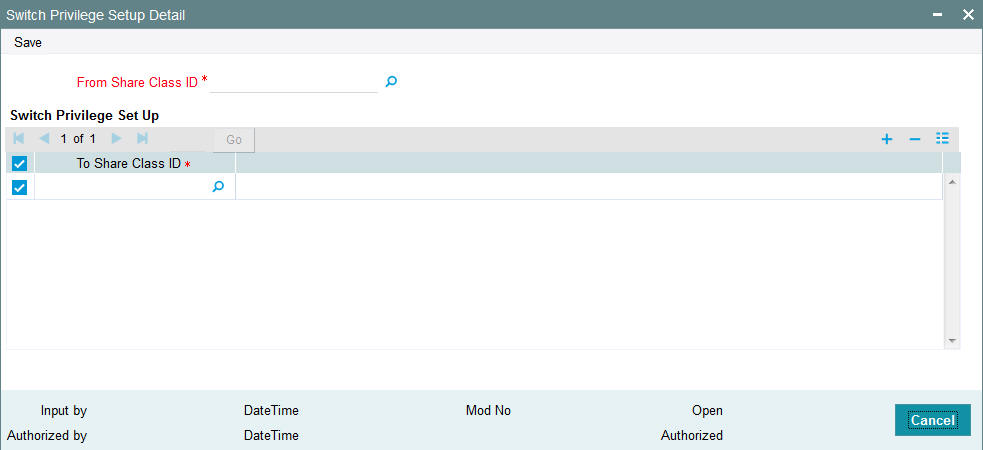Click the table scrollbar down arrow

(952, 341)
